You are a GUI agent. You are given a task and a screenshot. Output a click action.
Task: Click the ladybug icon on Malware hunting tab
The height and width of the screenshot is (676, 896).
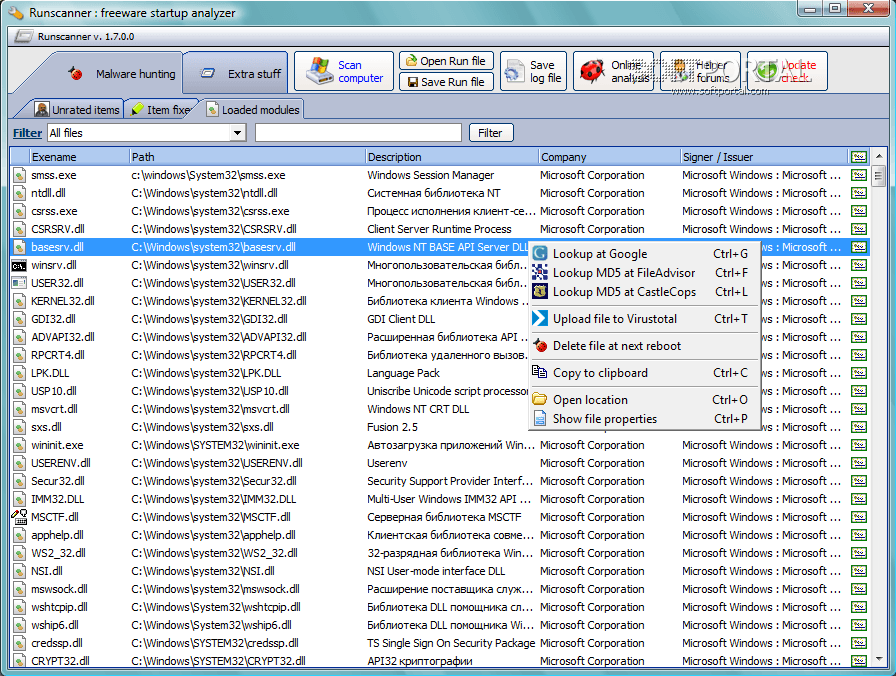click(x=75, y=73)
